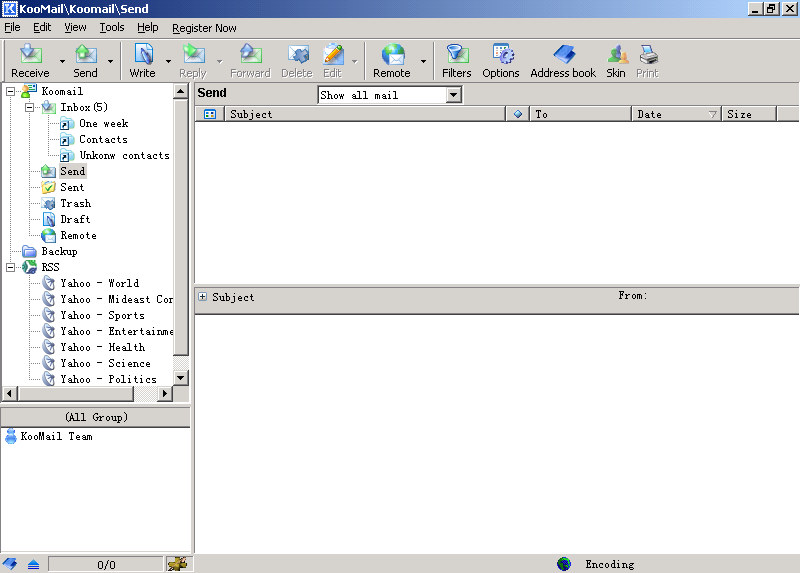This screenshot has width=800, height=573.
Task: Open Filters from the toolbar
Action: 457,61
